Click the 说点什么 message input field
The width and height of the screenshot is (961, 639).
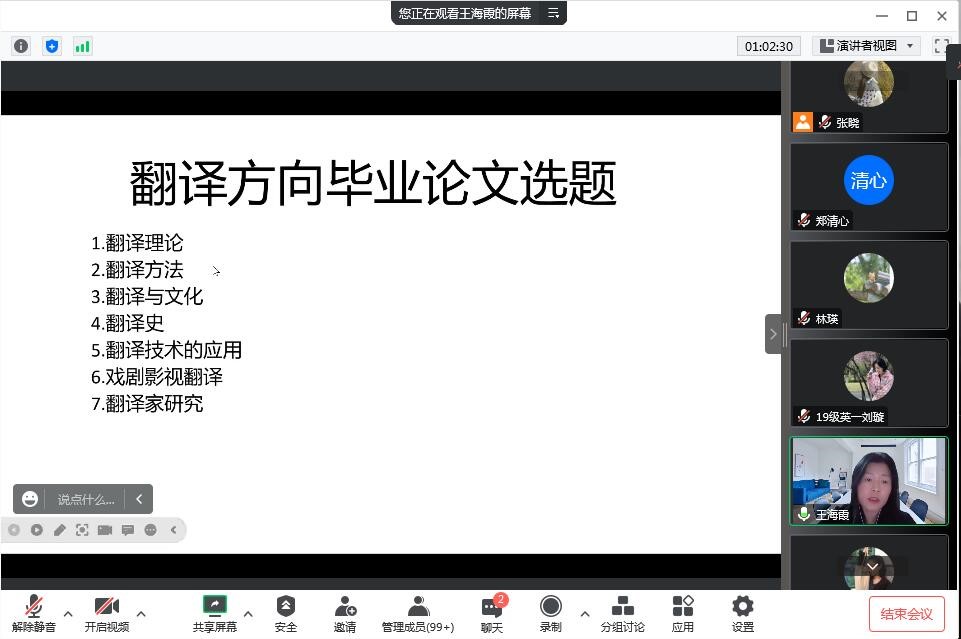tap(86, 499)
